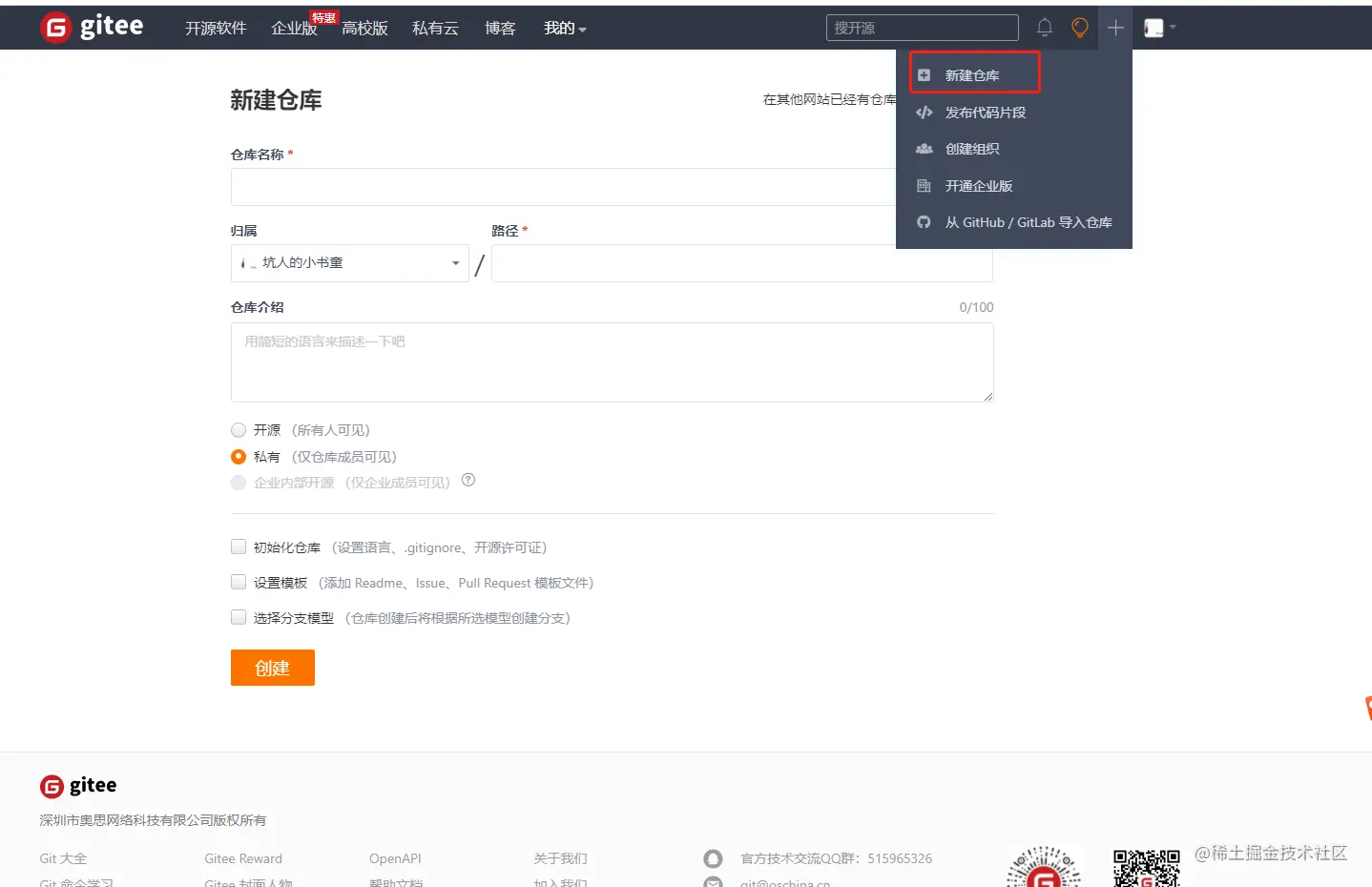Screen dimensions: 1372x887
Task: Open the 关于我们 footer link
Action: [x=560, y=858]
